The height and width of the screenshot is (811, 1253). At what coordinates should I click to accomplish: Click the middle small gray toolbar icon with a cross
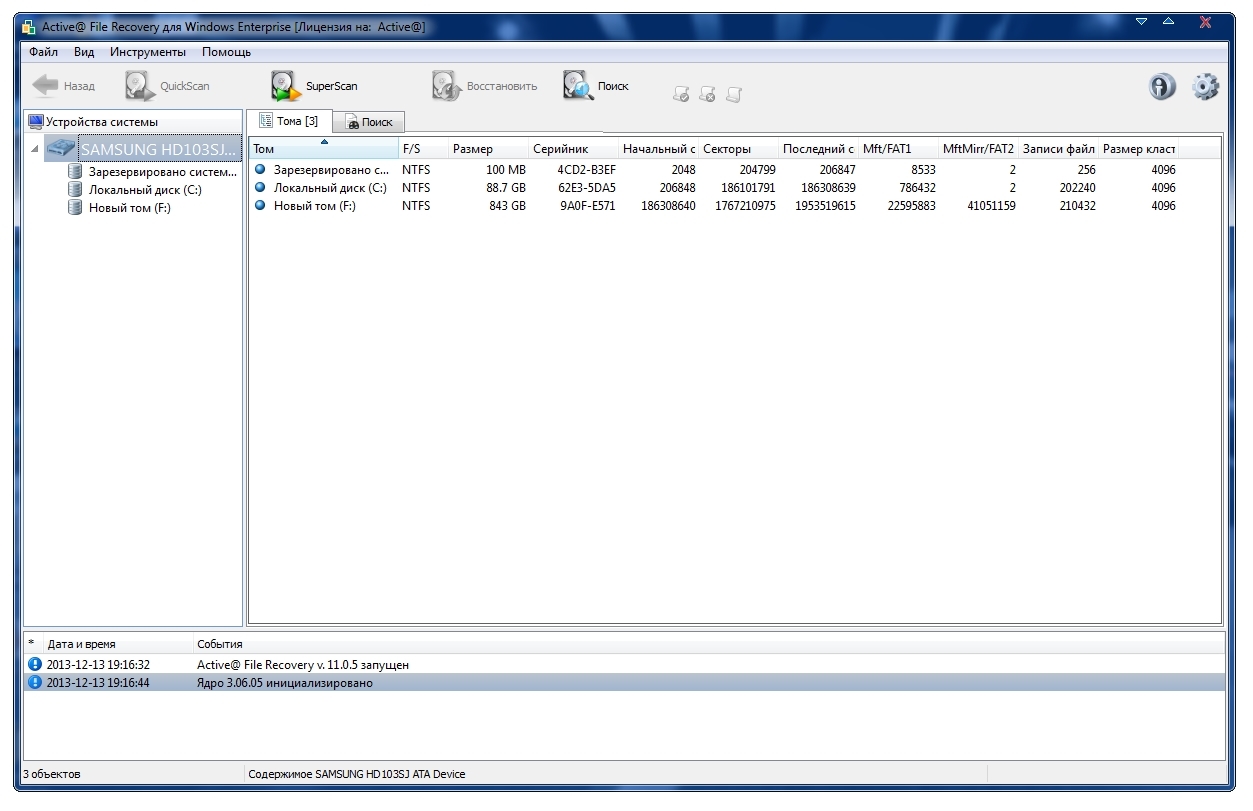pos(707,94)
